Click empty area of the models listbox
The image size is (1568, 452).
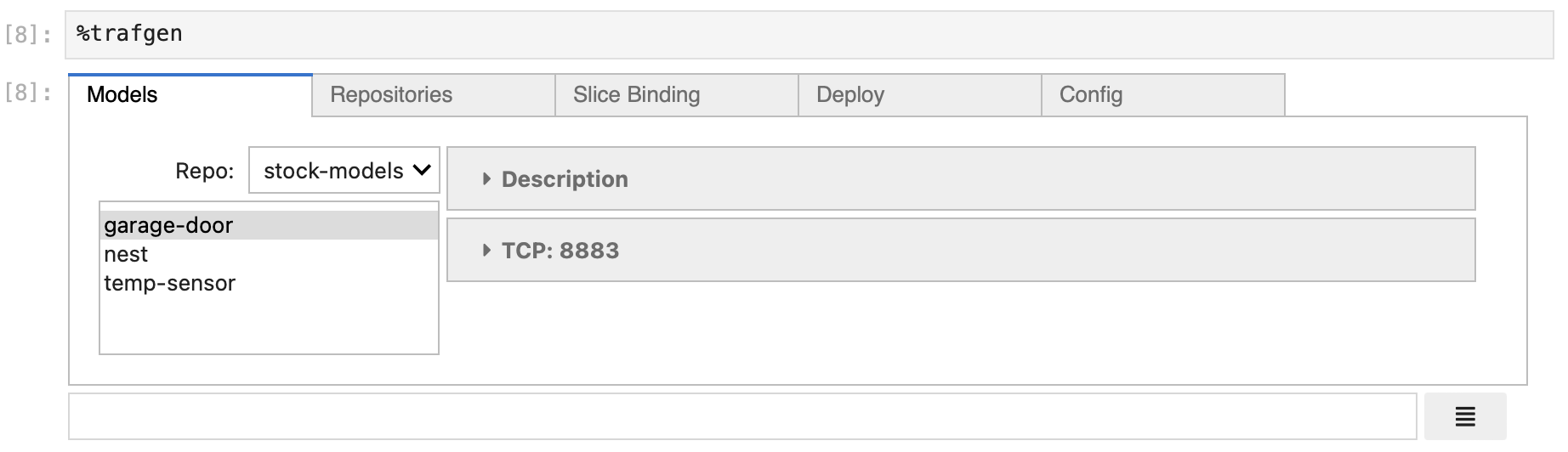[270, 325]
